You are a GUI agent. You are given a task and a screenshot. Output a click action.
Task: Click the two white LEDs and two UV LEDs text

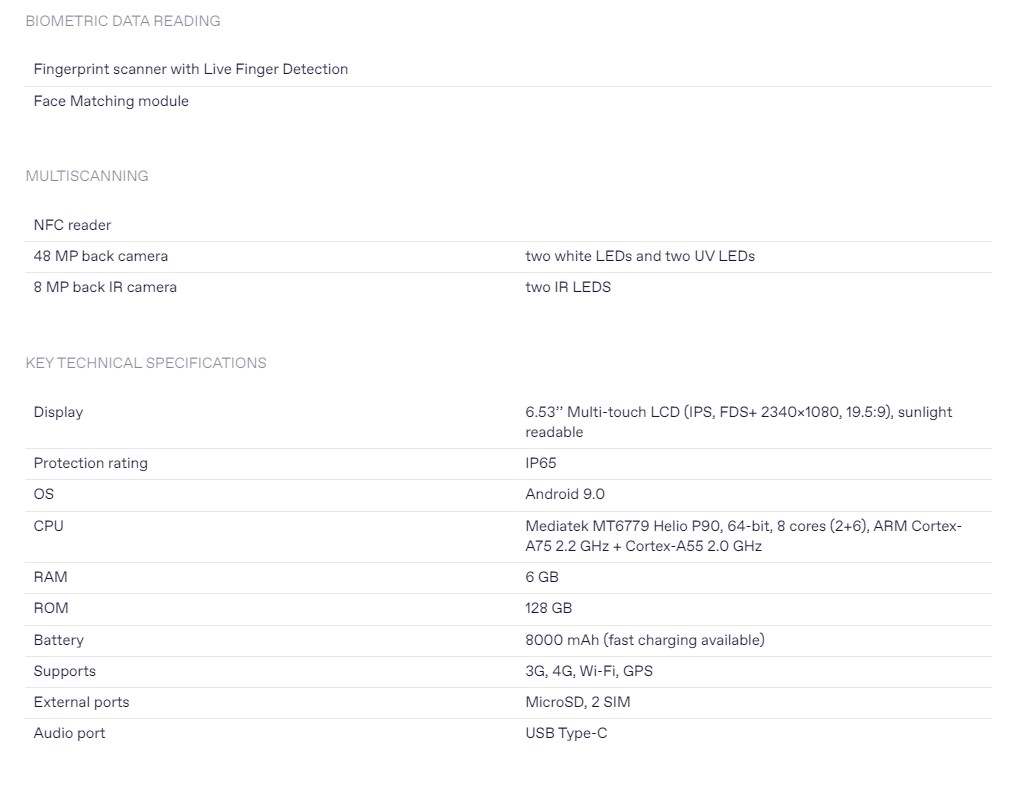640,256
